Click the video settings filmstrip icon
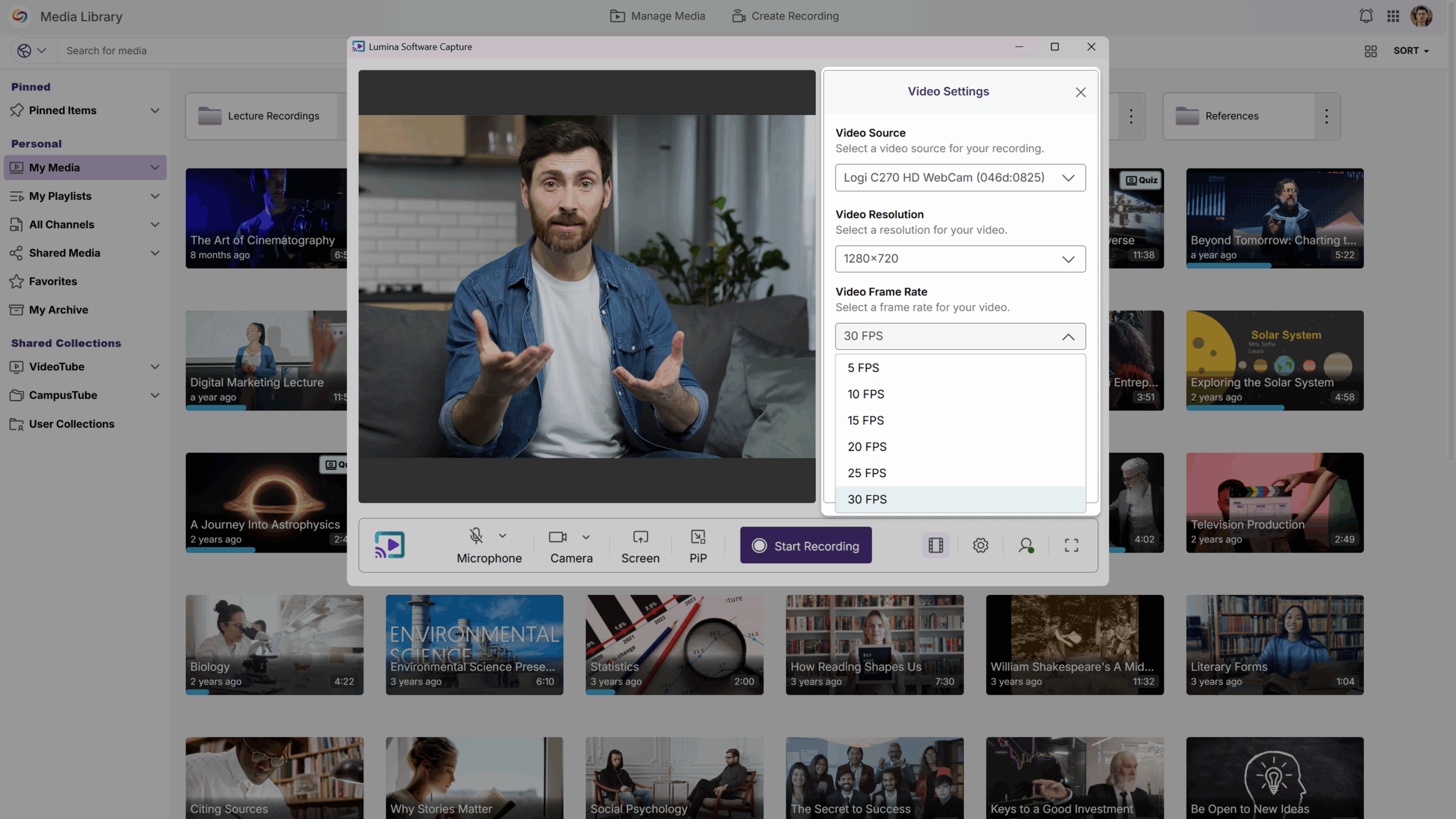The width and height of the screenshot is (1456, 819). click(936, 545)
